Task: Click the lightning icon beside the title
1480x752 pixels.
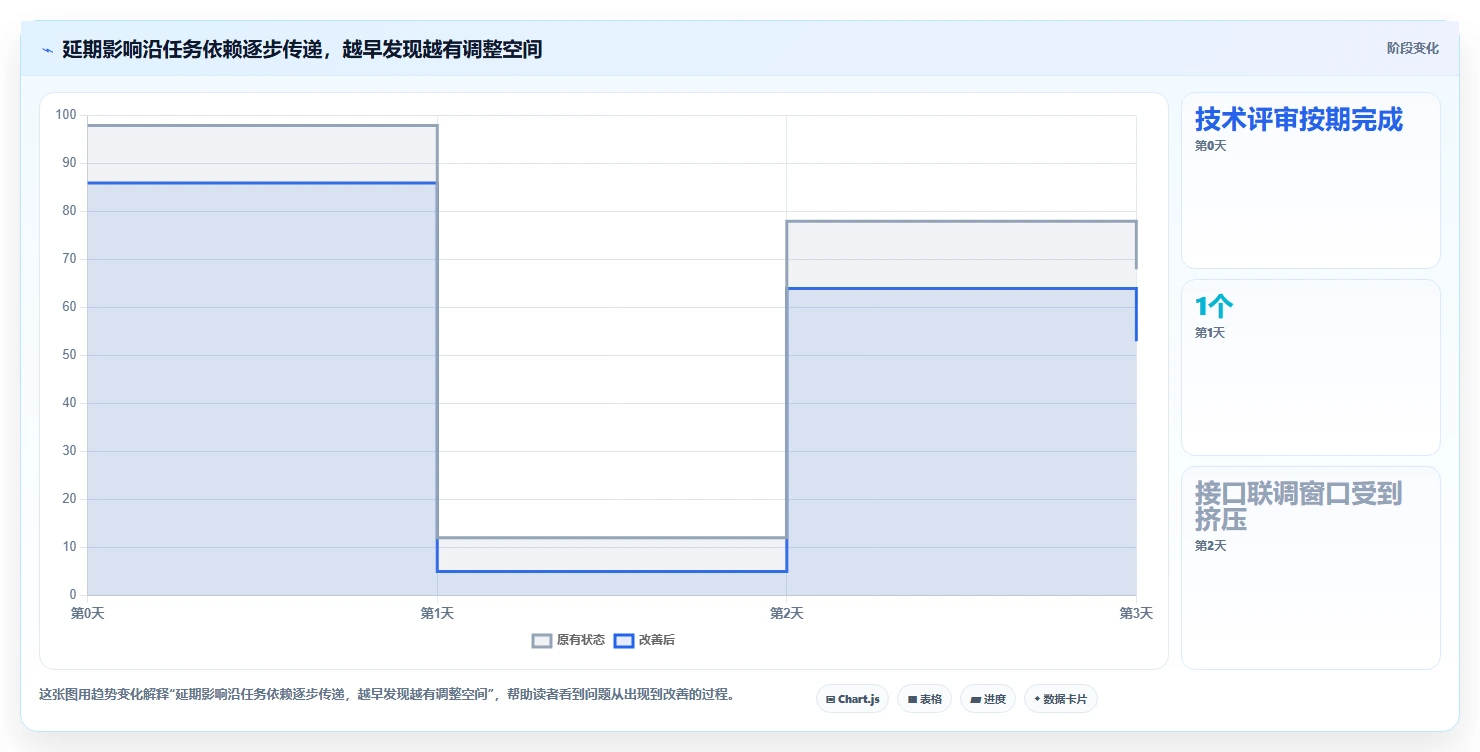Action: click(47, 49)
